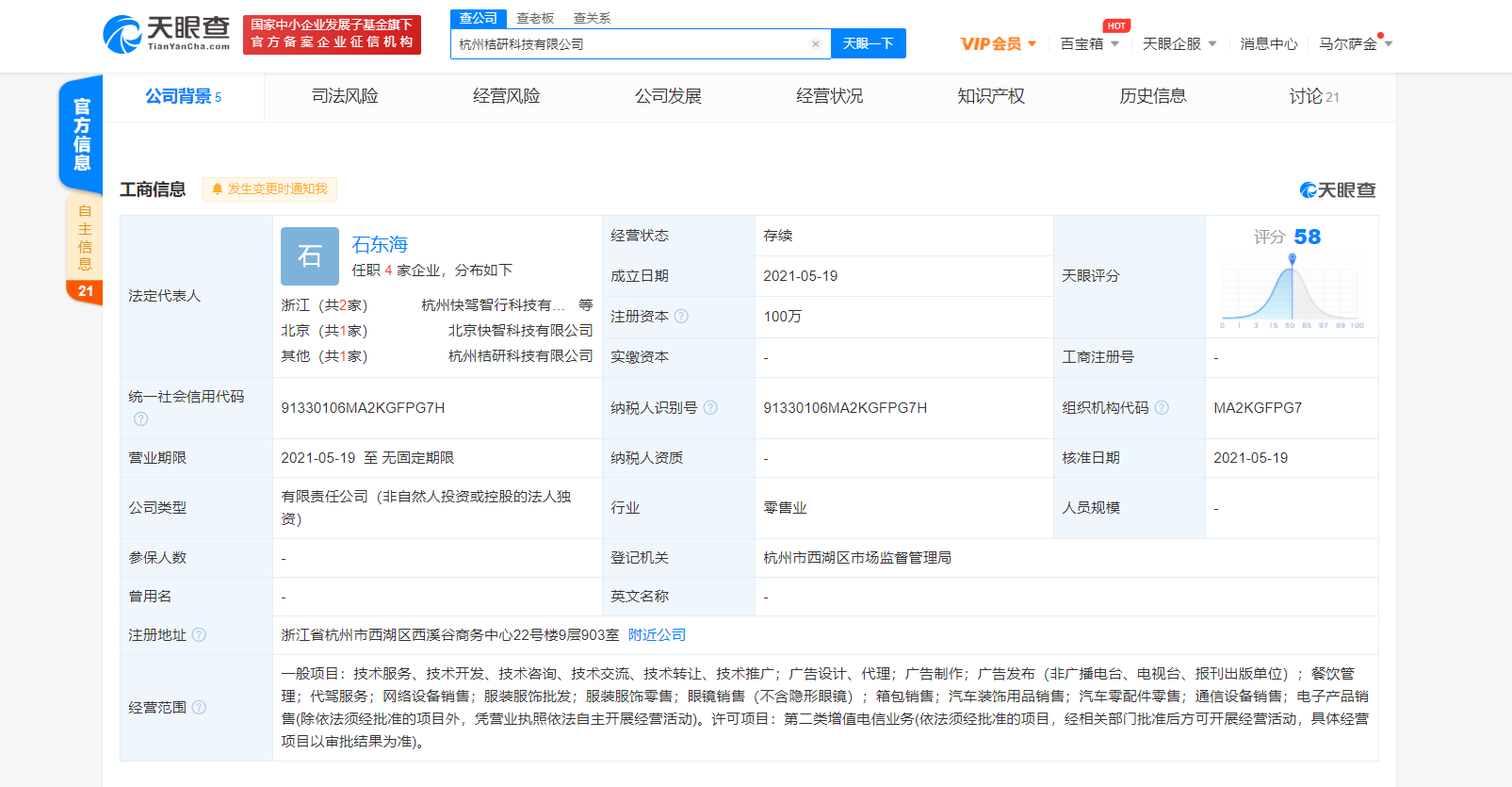Open the 讨论 tab
1512x787 pixels.
pyautogui.click(x=1314, y=96)
